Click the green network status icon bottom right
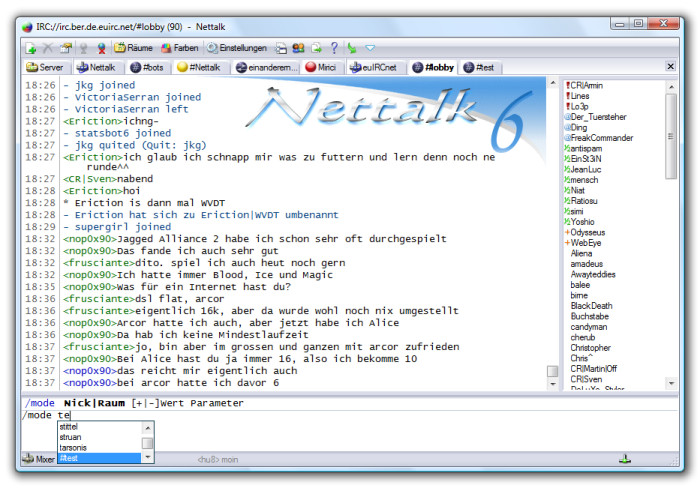This screenshot has height=488, width=700. 625,459
